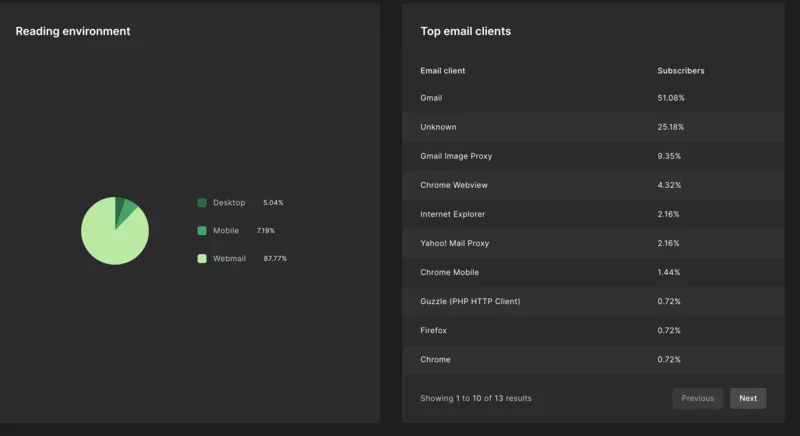
Task: Click the 9.35% subscribers value
Action: coord(669,156)
